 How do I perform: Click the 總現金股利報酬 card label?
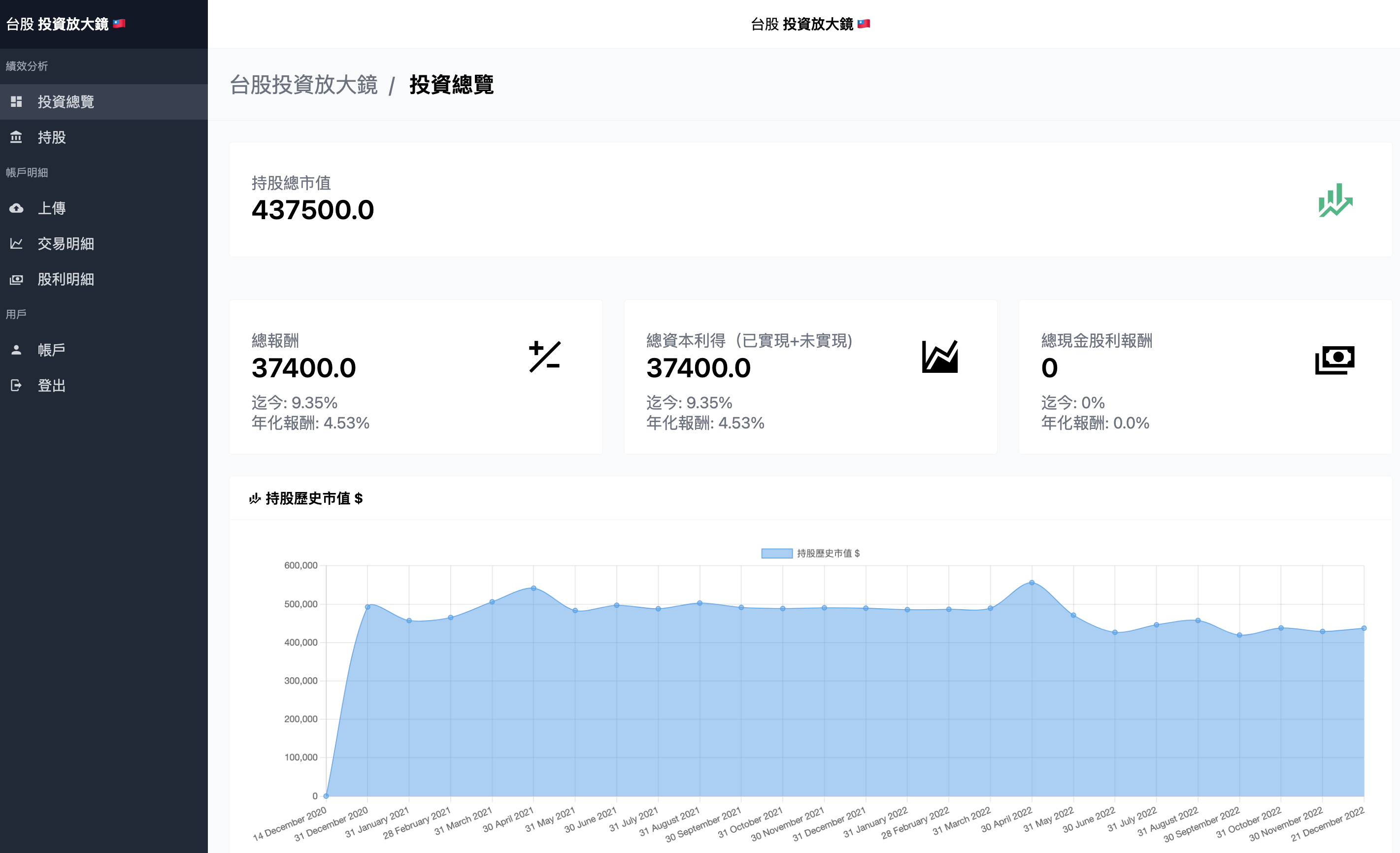(1097, 341)
